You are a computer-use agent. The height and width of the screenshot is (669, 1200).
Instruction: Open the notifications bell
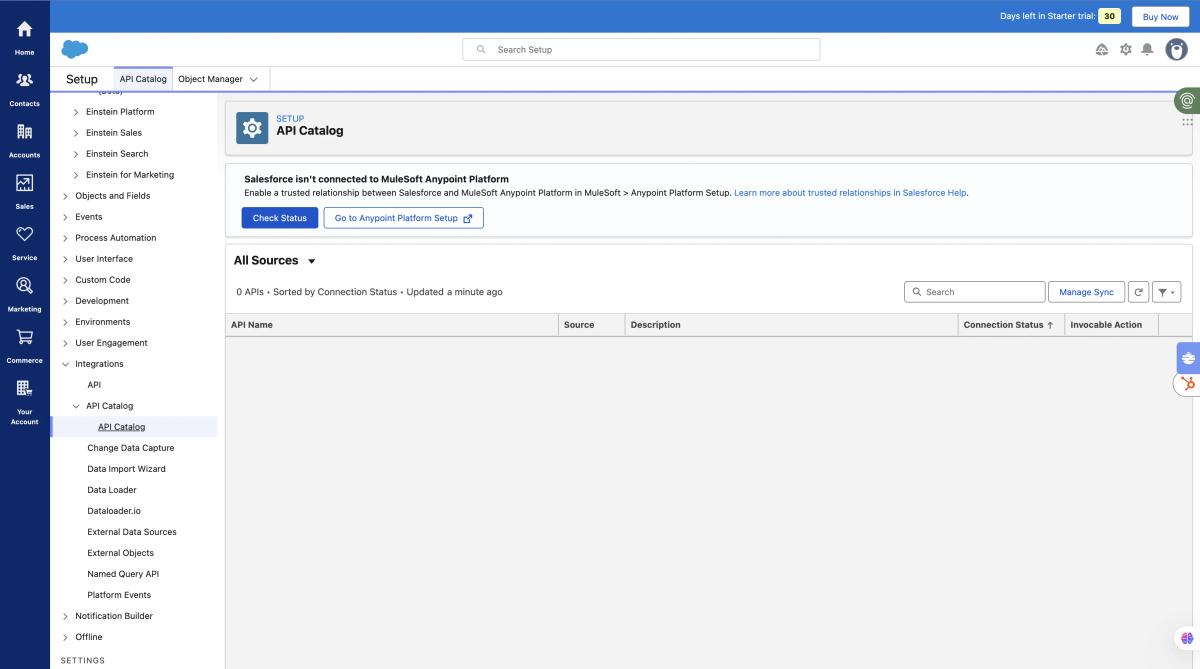(x=1147, y=49)
